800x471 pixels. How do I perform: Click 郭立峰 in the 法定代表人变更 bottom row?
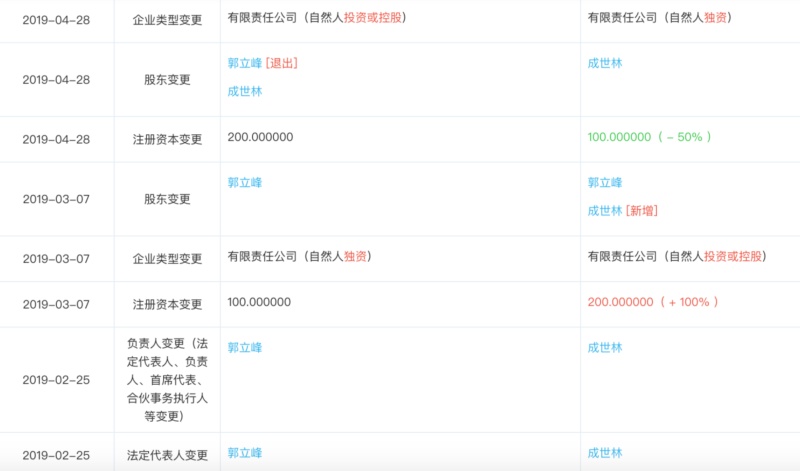pos(244,453)
